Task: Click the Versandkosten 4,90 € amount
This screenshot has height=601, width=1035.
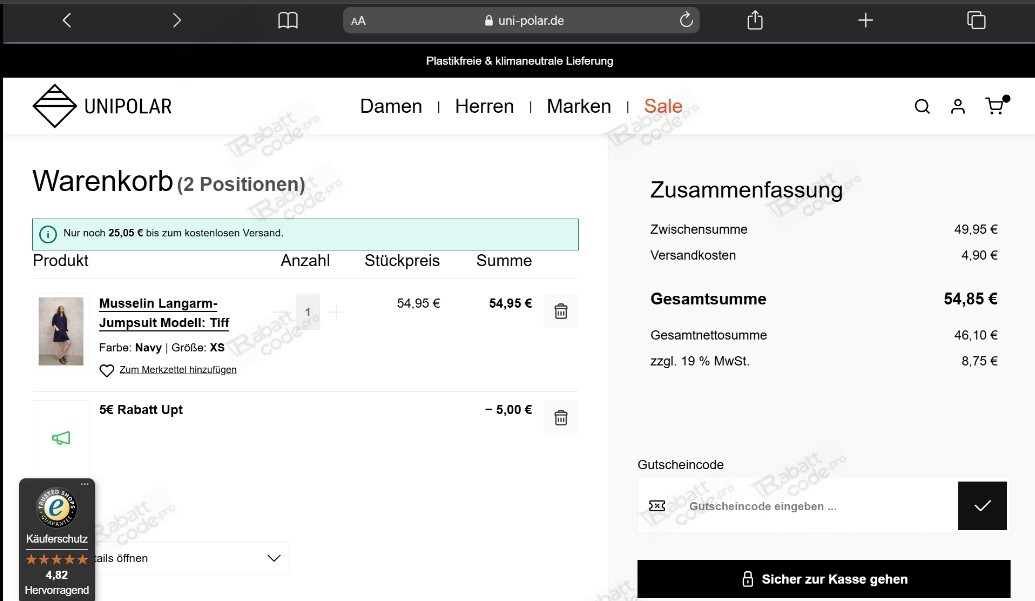Action: [x=980, y=255]
